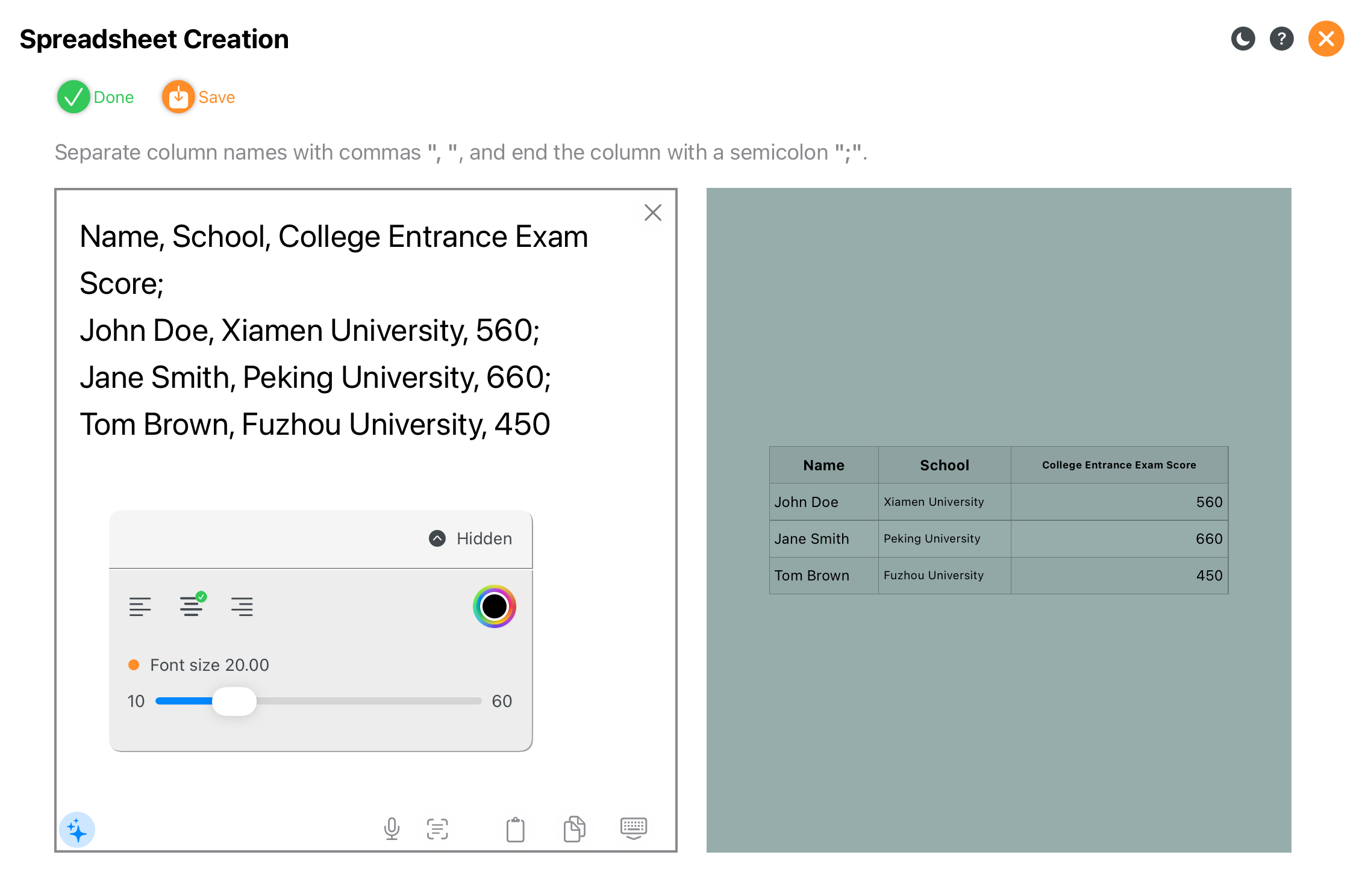1365x896 pixels.
Task: Click the AI sparkle assistant icon
Action: [77, 830]
